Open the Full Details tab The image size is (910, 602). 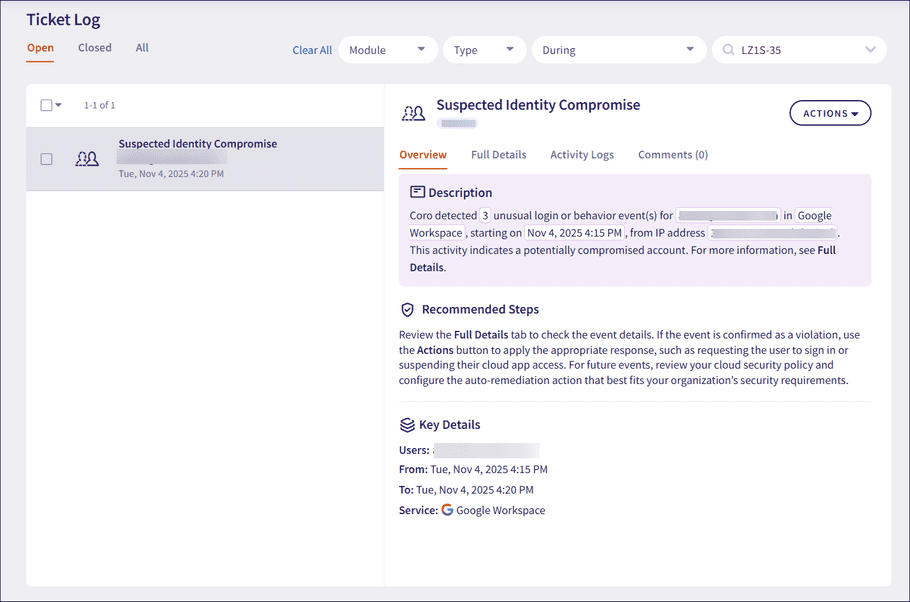pos(498,155)
